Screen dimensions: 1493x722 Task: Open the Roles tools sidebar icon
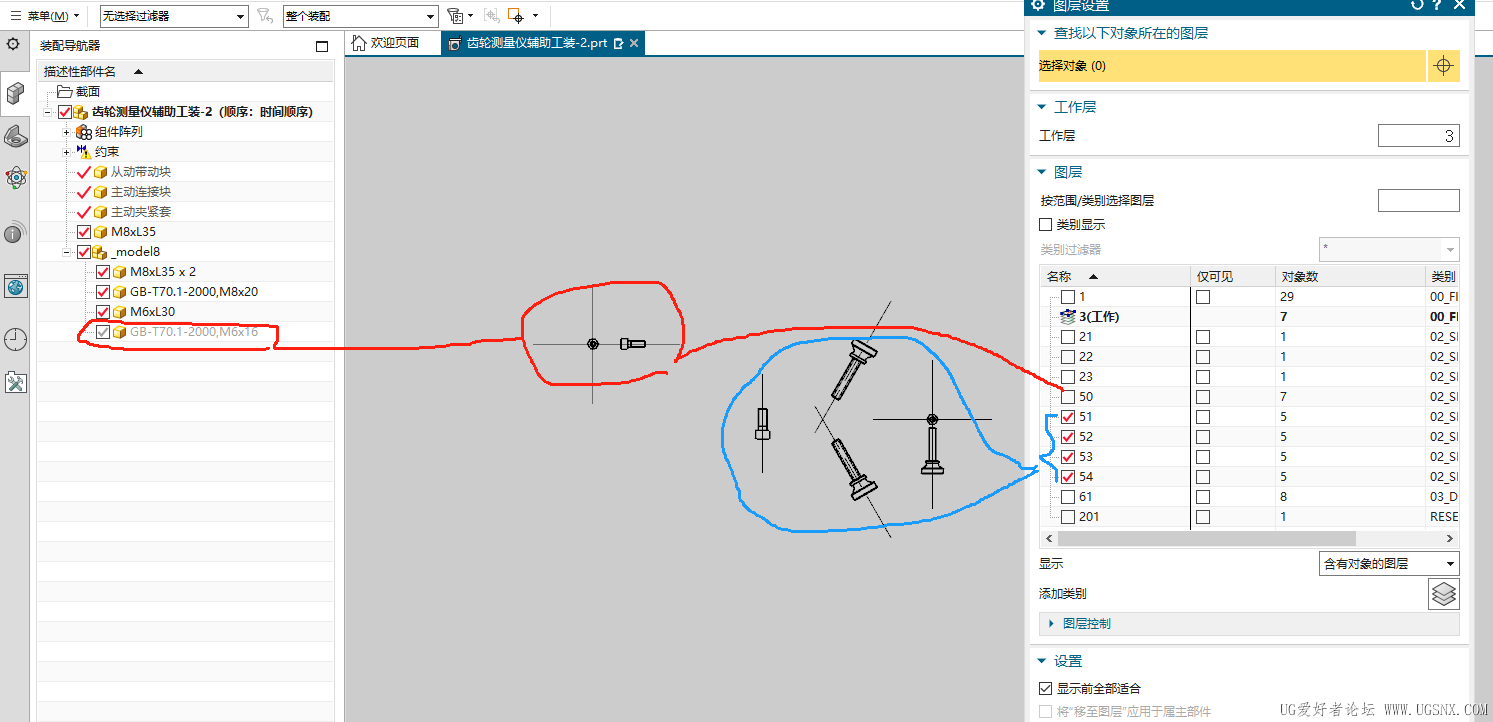tap(15, 382)
